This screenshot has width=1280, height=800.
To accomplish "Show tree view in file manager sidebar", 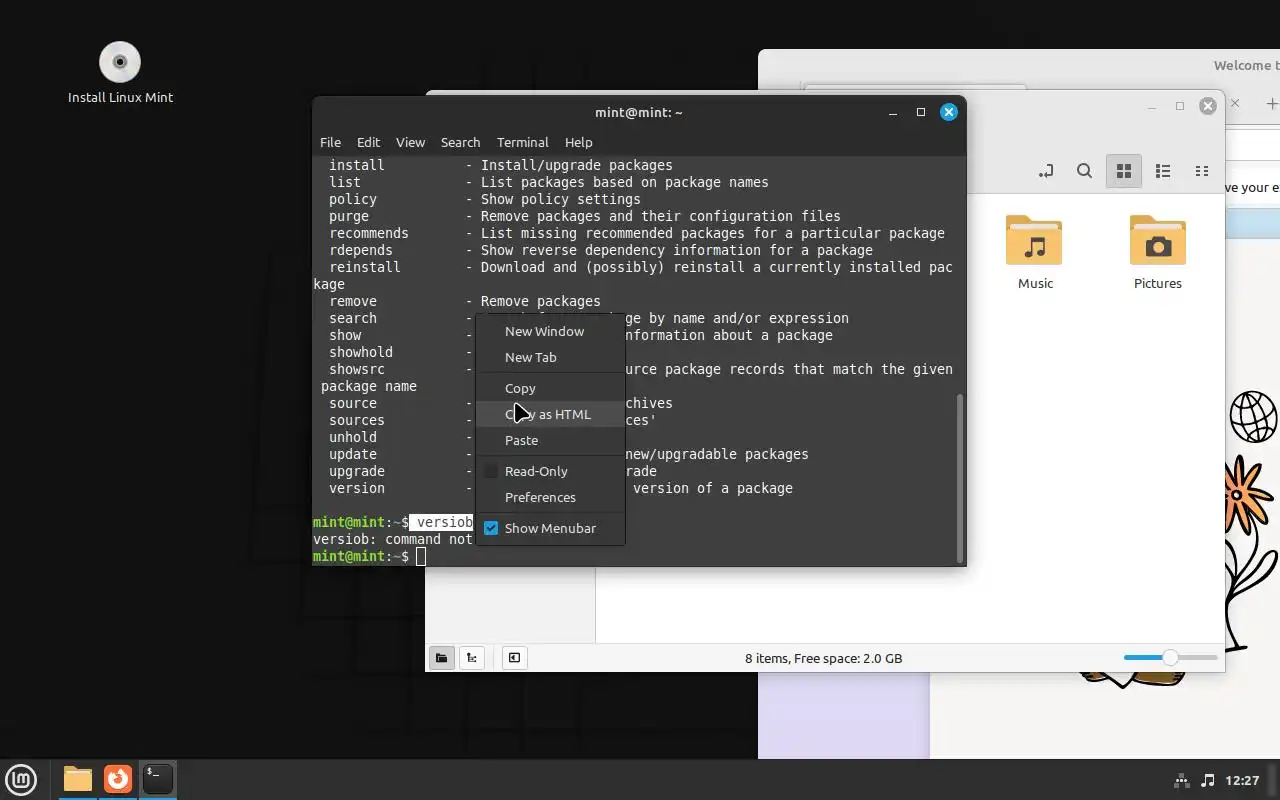I will pyautogui.click(x=471, y=658).
